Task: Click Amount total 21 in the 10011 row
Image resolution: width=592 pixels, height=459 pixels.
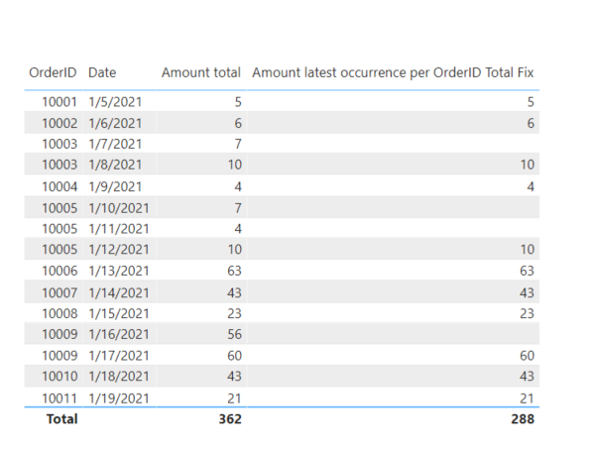Action: click(234, 398)
